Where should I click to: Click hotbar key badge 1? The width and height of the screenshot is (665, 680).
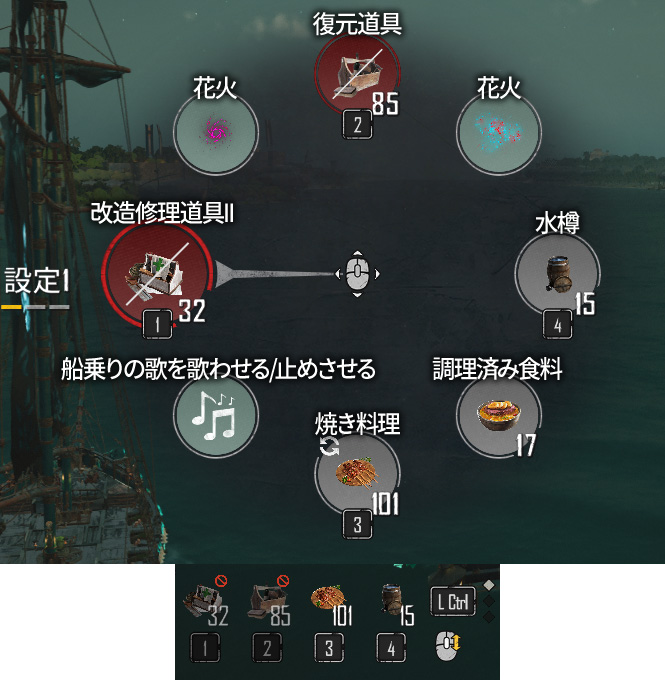pyautogui.click(x=205, y=648)
